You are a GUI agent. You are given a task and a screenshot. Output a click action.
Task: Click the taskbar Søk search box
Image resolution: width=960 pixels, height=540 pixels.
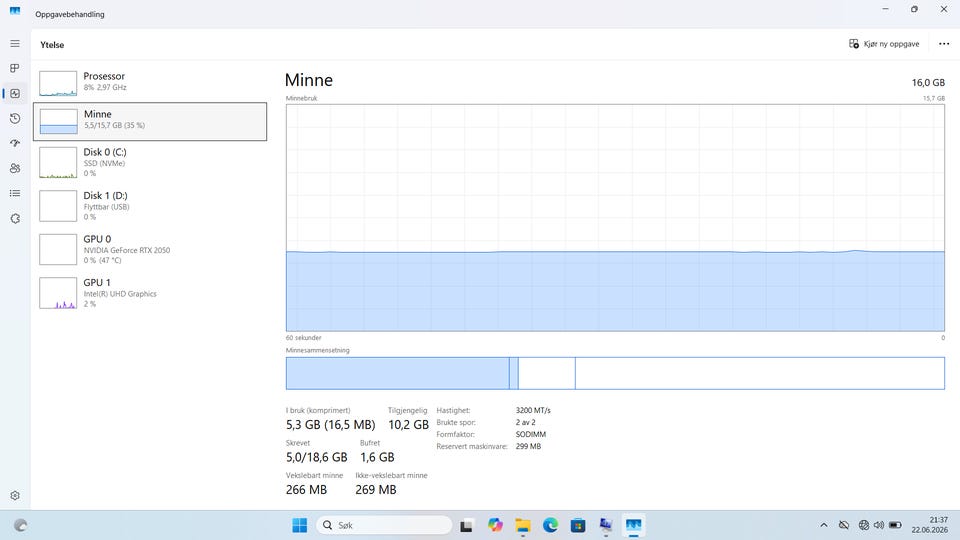point(384,525)
